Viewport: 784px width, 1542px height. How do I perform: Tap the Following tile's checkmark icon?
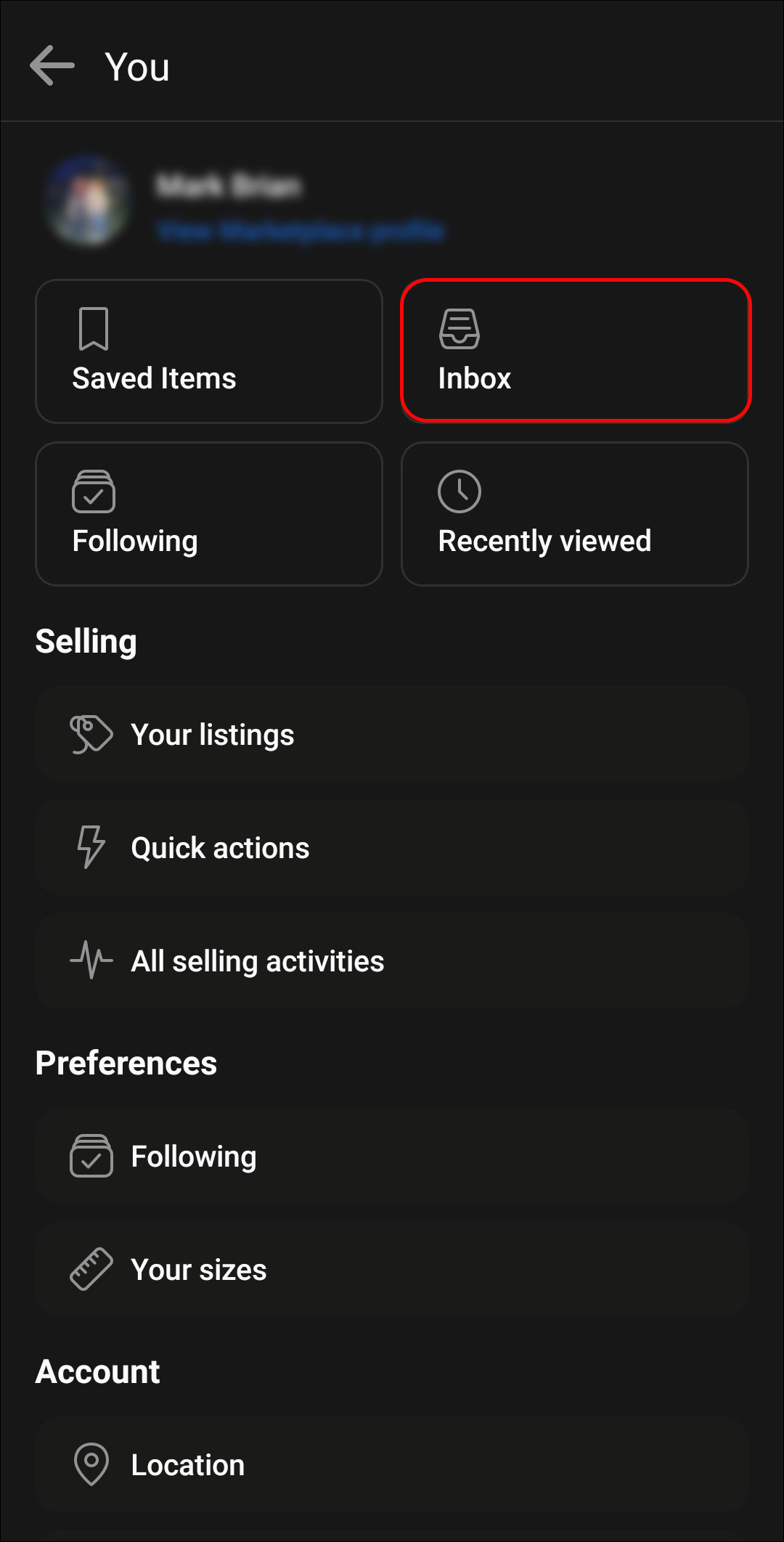click(94, 491)
